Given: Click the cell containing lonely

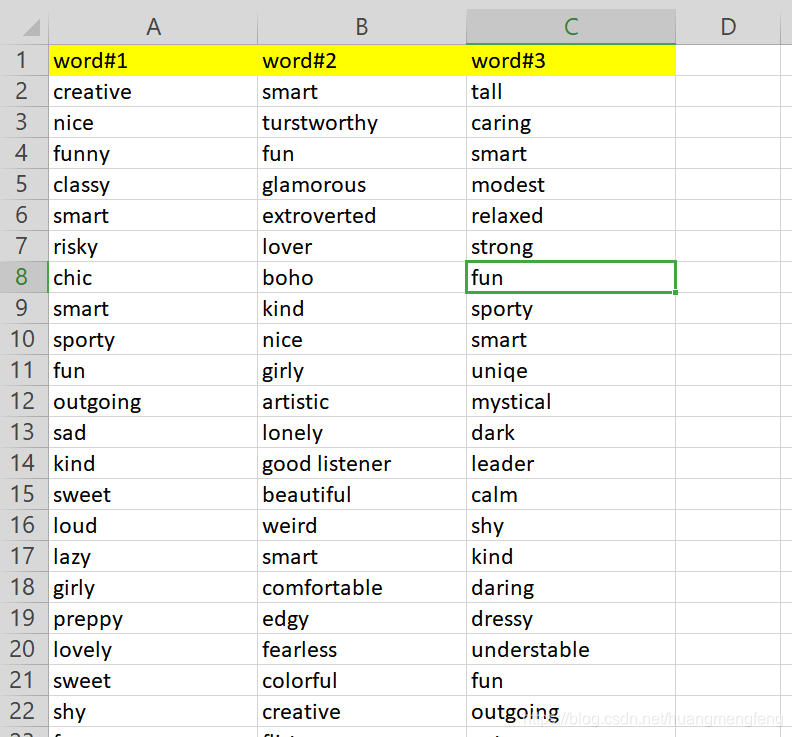Looking at the screenshot, I should (x=362, y=432).
